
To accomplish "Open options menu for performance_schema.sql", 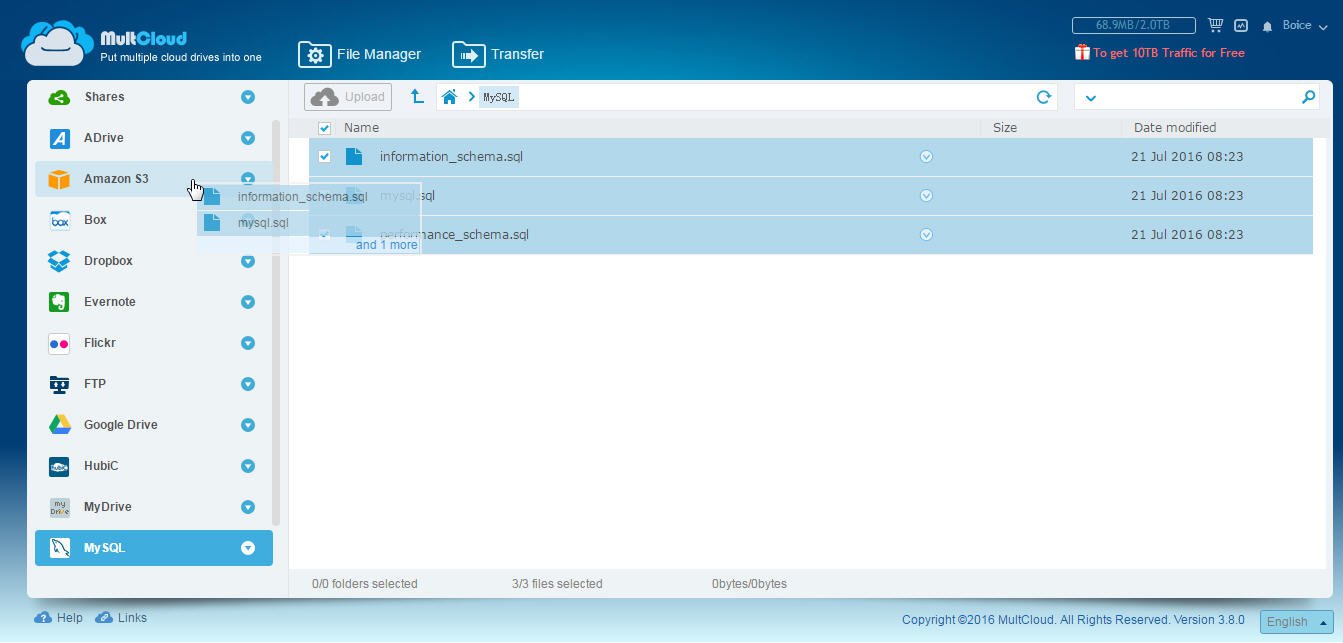I will (926, 235).
